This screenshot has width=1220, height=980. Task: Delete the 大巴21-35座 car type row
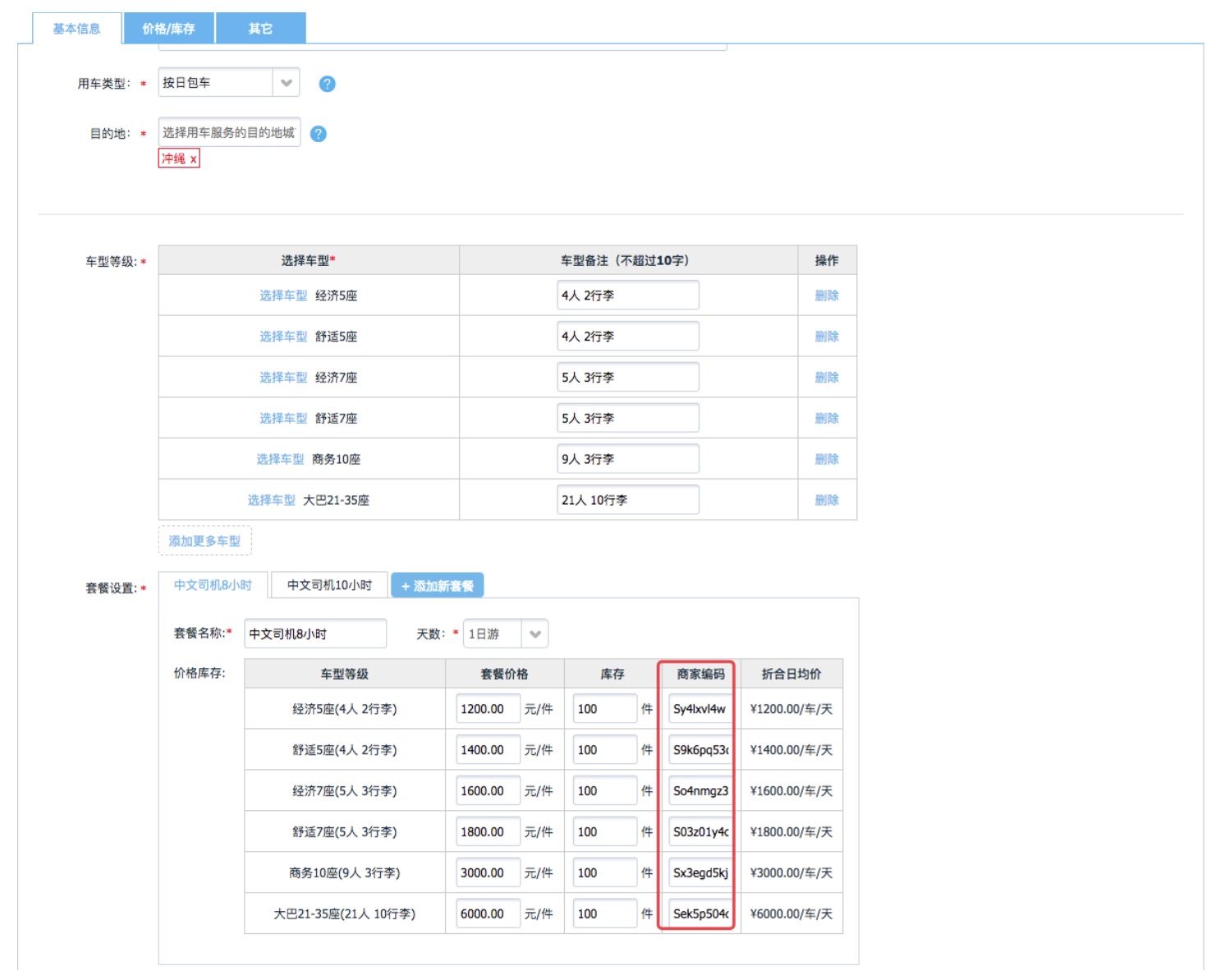[826, 500]
